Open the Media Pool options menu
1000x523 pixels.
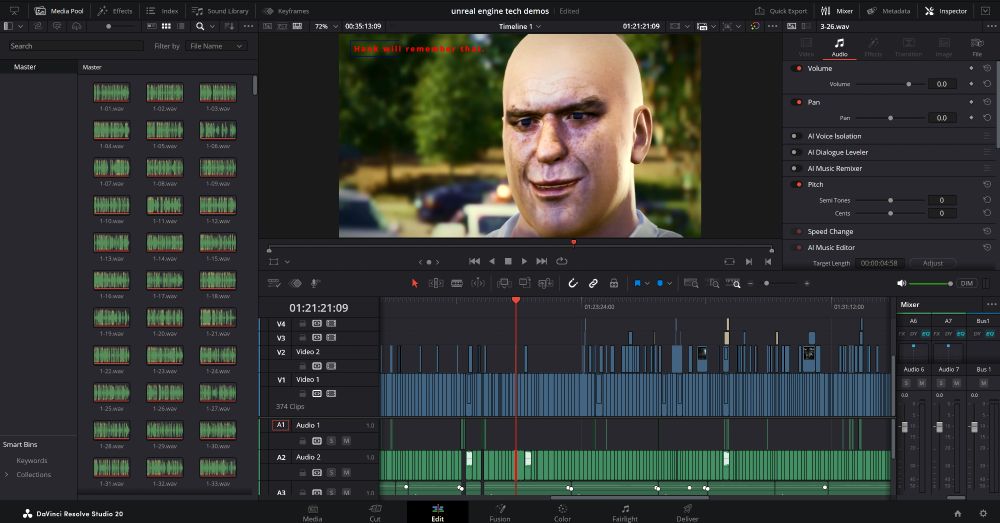[248, 26]
